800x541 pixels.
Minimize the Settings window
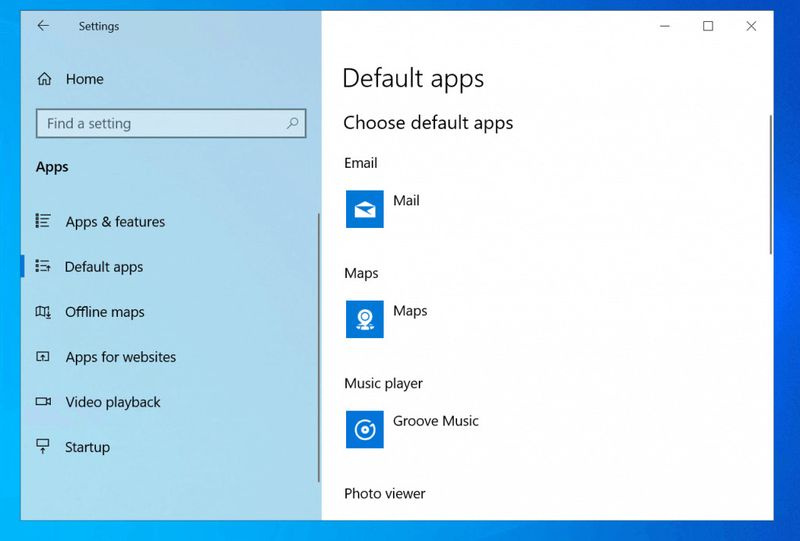(664, 26)
